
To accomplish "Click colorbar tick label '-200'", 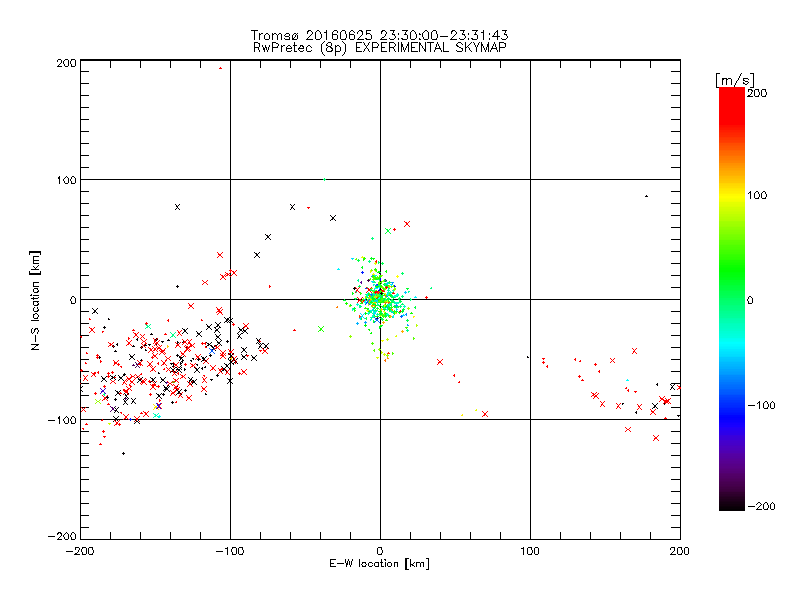I will tap(761, 506).
